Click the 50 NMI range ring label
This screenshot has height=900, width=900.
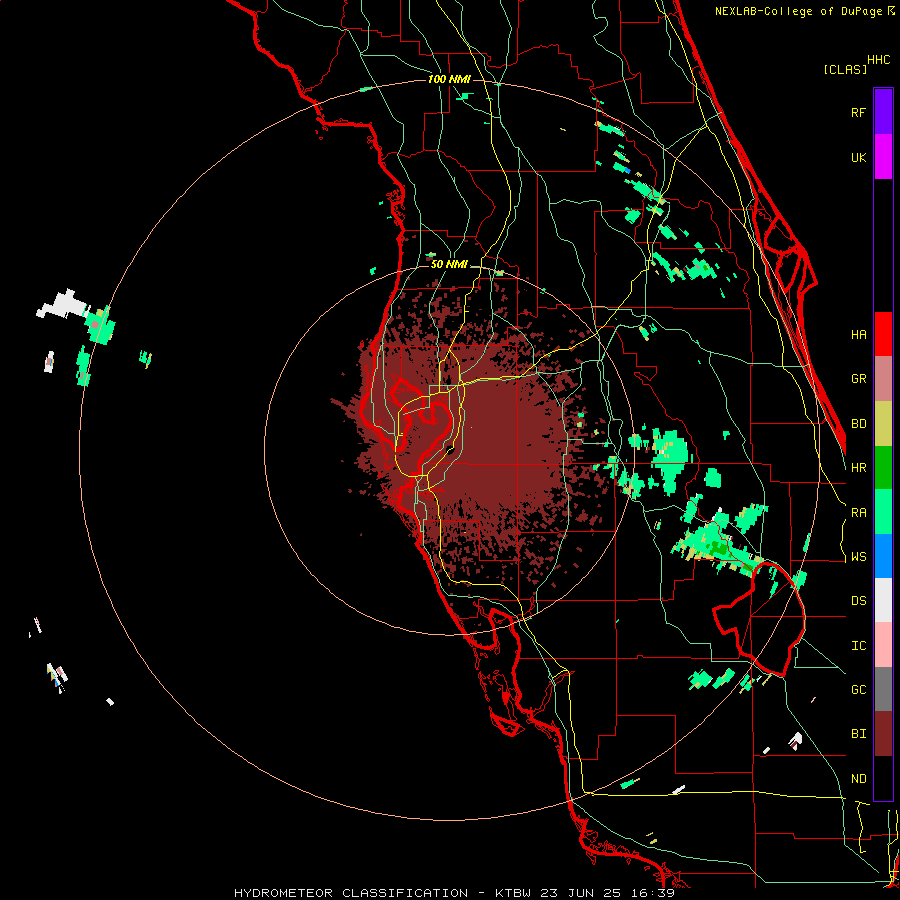pyautogui.click(x=449, y=264)
